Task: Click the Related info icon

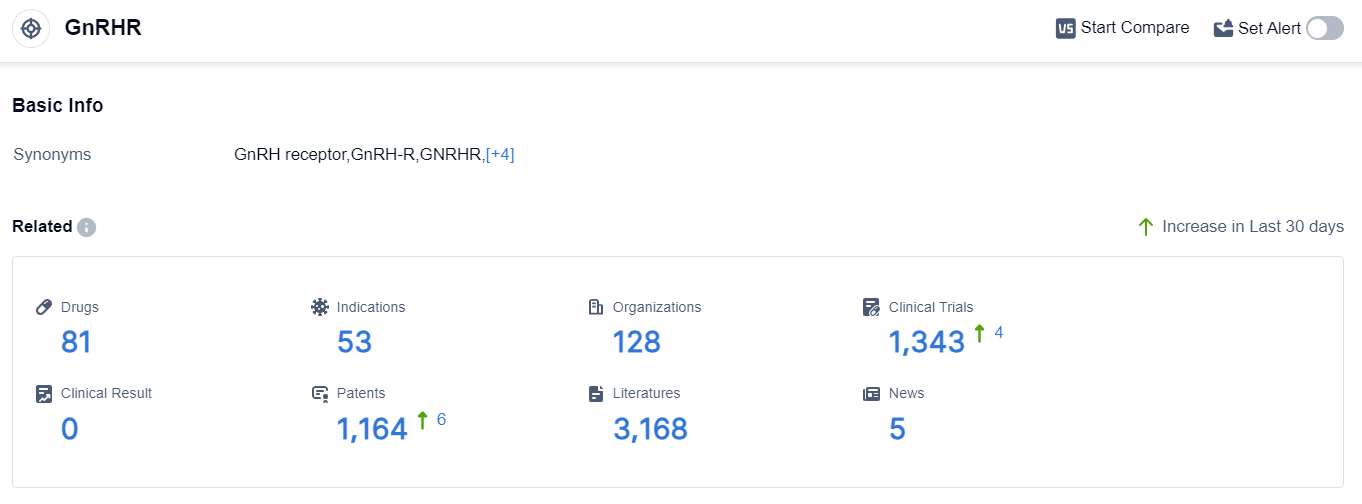Action: click(87, 227)
